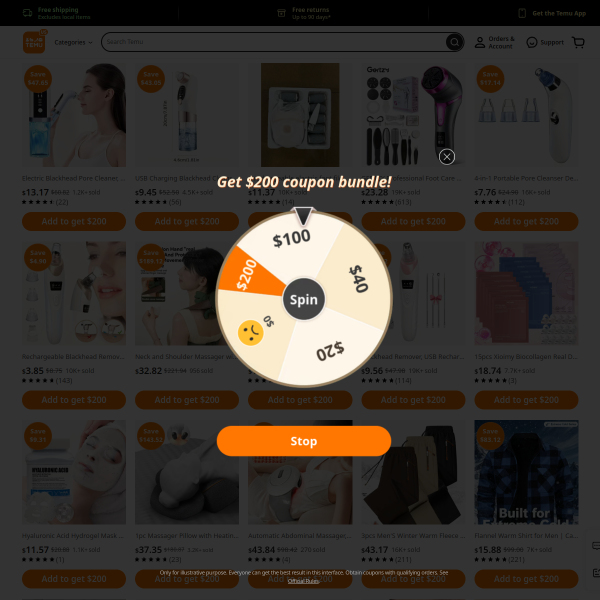Open the 15pcs Xiomy Biocollagen product image

pyautogui.click(x=526, y=293)
